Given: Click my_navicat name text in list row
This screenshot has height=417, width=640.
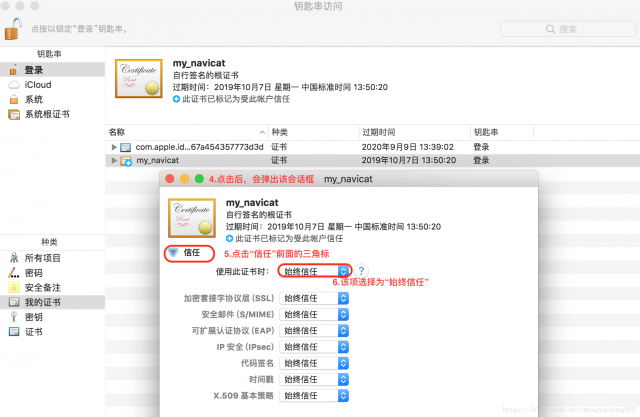Looking at the screenshot, I should 158,160.
